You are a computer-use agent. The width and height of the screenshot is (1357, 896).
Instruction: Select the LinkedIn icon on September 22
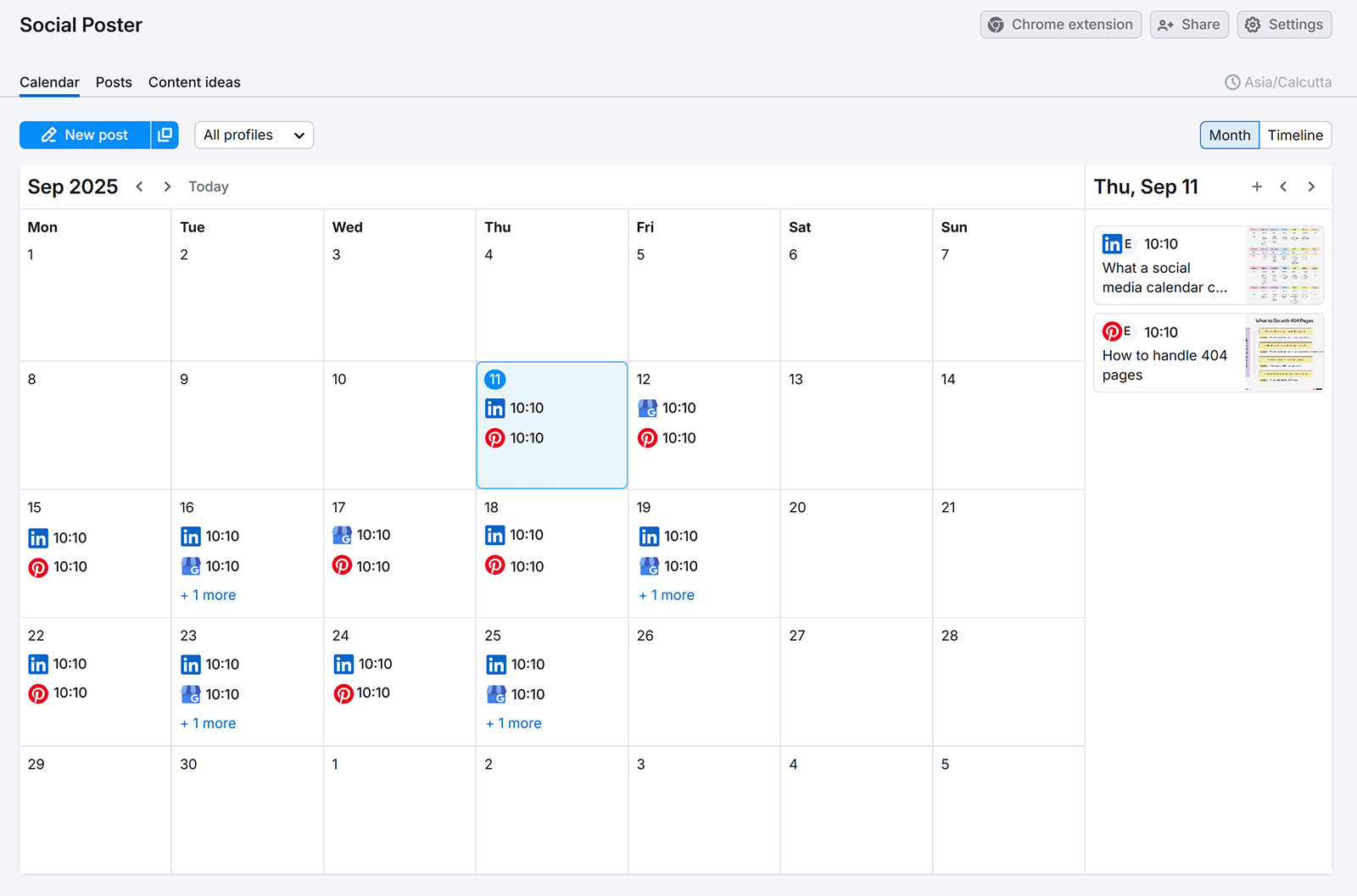[x=38, y=664]
